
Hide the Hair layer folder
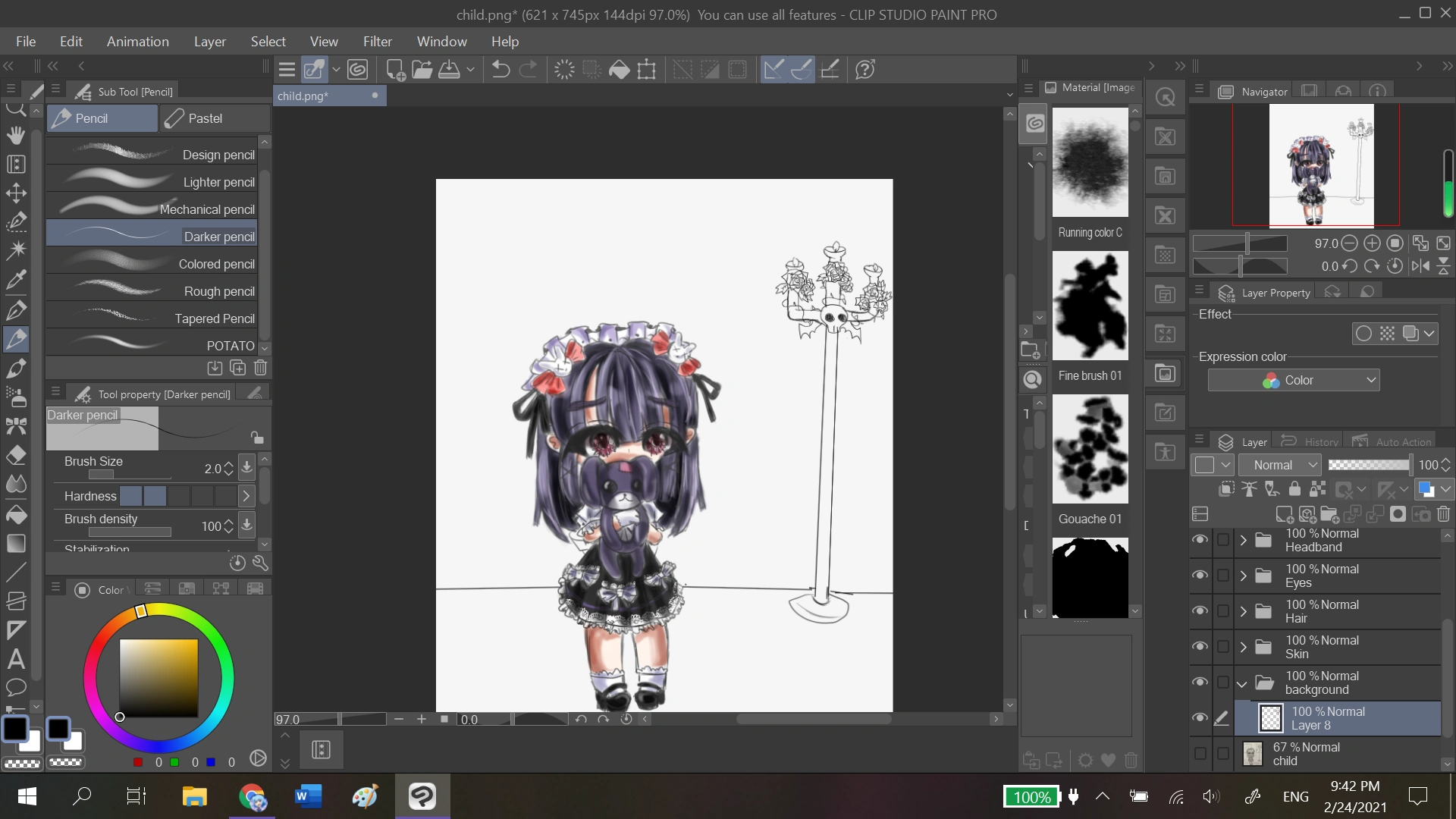click(1200, 611)
